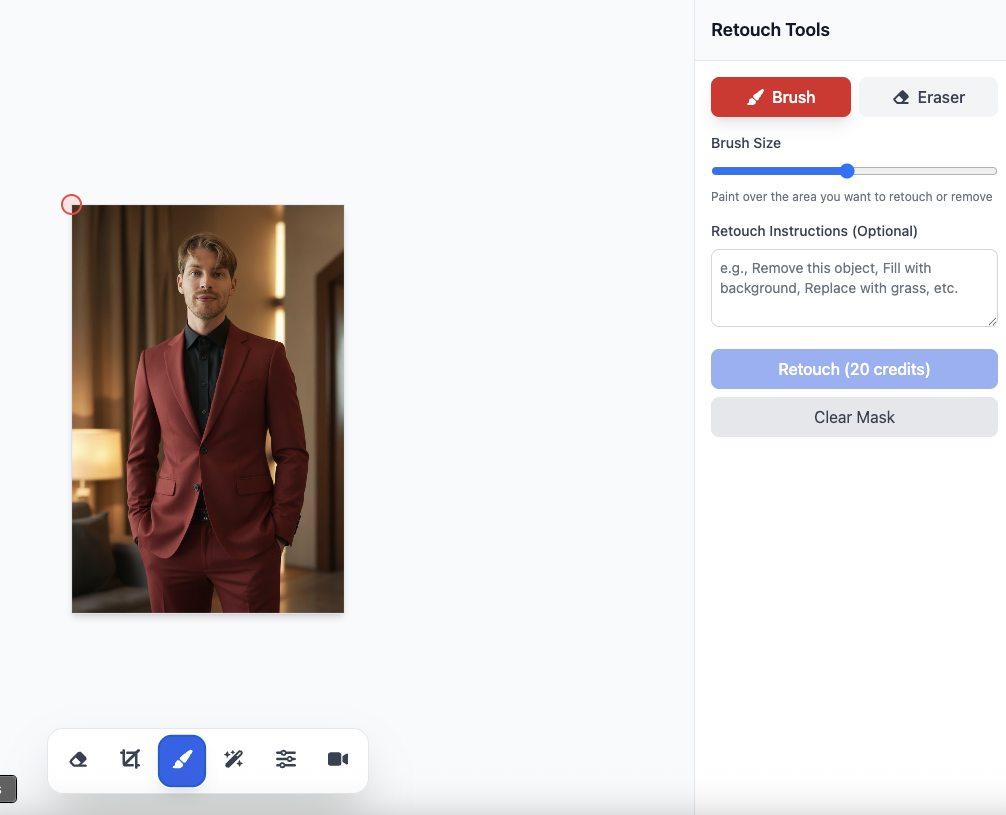Focus the Retouch Instructions text box

pos(853,288)
